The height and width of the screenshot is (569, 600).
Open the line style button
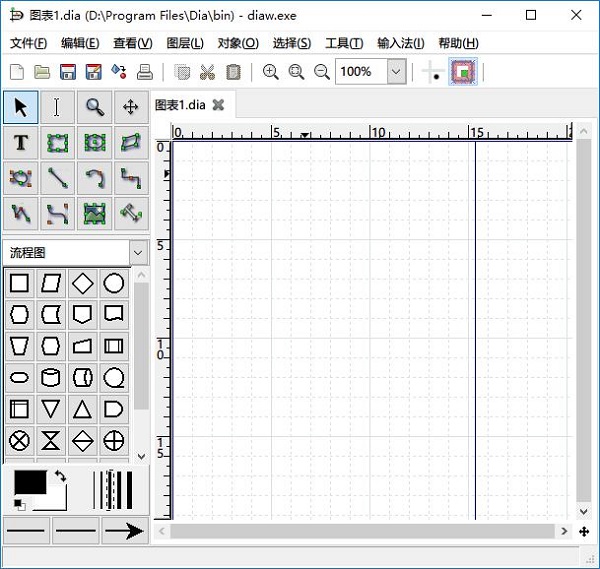(76, 530)
